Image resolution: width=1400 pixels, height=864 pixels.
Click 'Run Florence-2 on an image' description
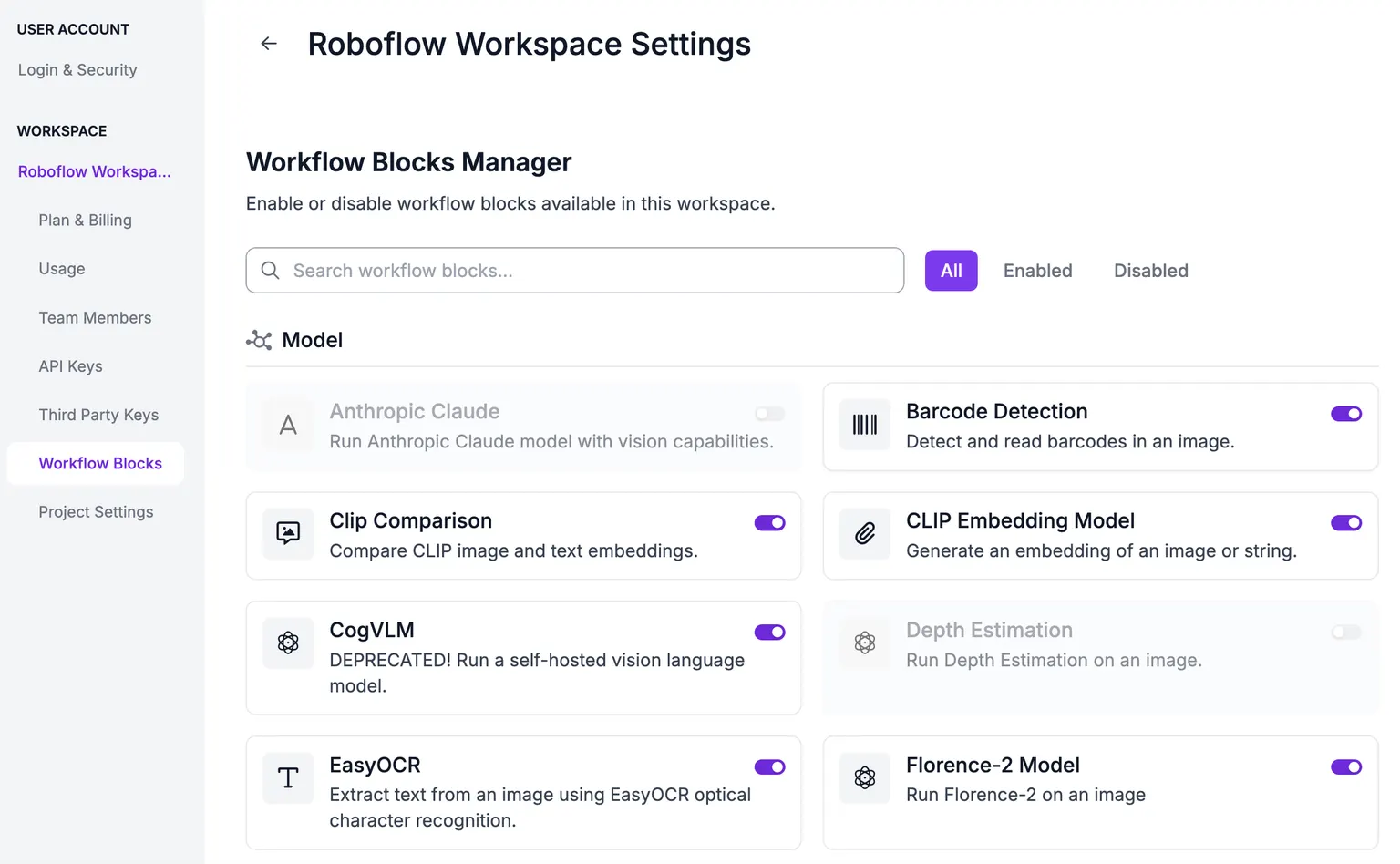pyautogui.click(x=1026, y=796)
